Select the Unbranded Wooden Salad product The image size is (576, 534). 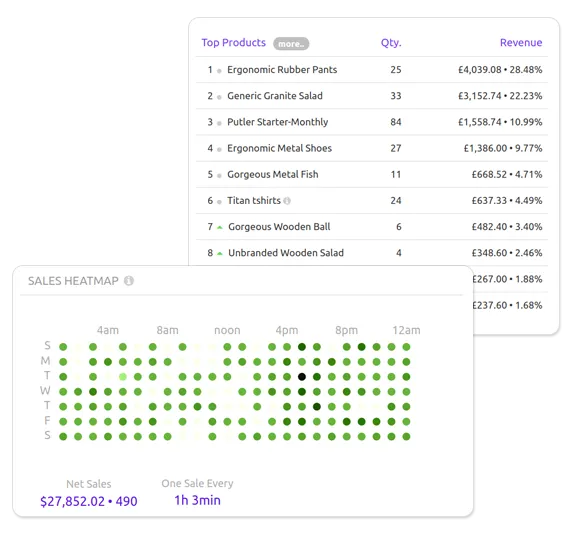point(286,253)
